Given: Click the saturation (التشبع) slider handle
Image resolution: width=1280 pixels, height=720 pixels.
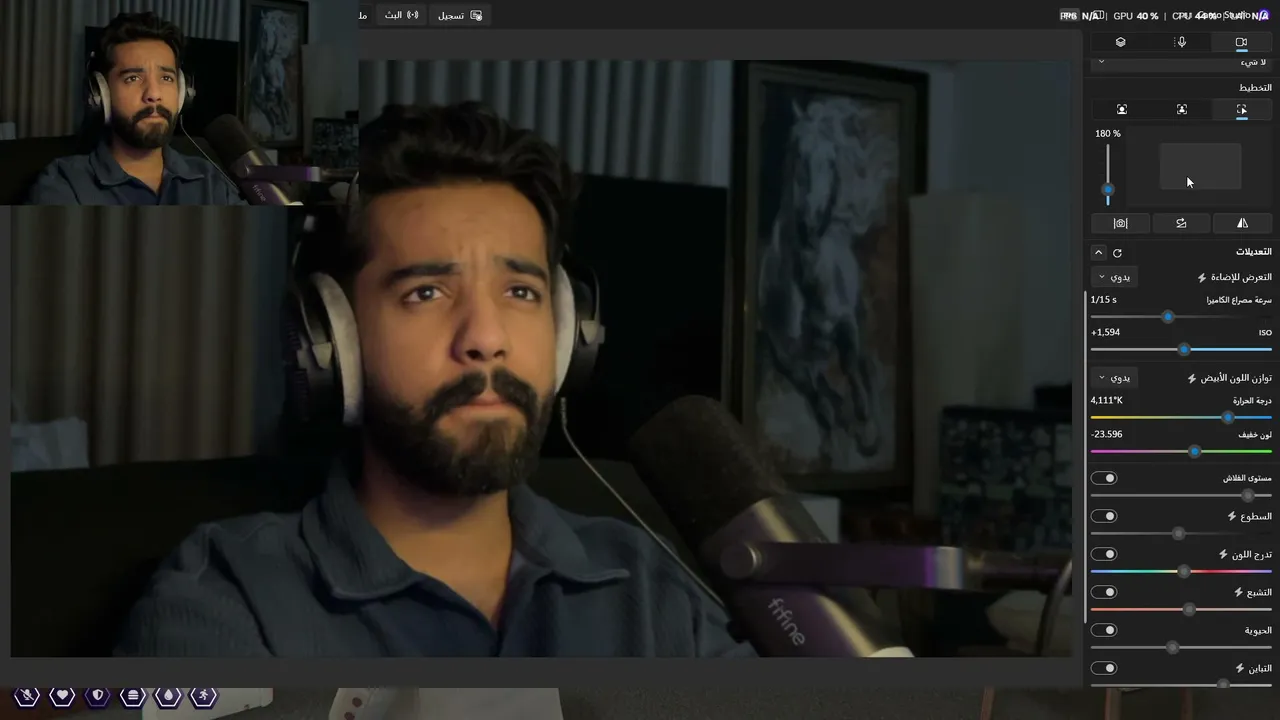Looking at the screenshot, I should tap(1189, 610).
